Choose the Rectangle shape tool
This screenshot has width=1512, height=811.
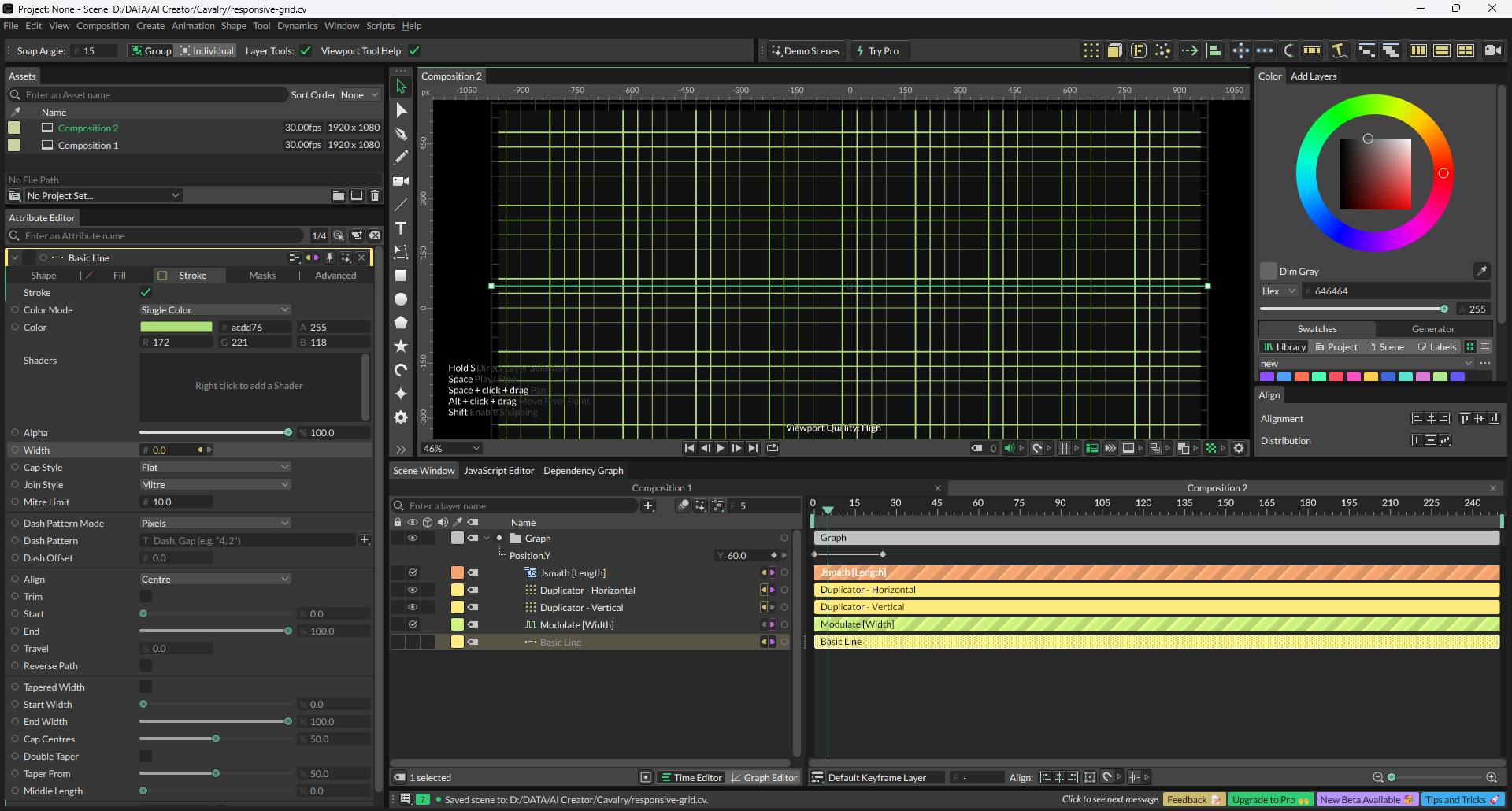point(401,276)
